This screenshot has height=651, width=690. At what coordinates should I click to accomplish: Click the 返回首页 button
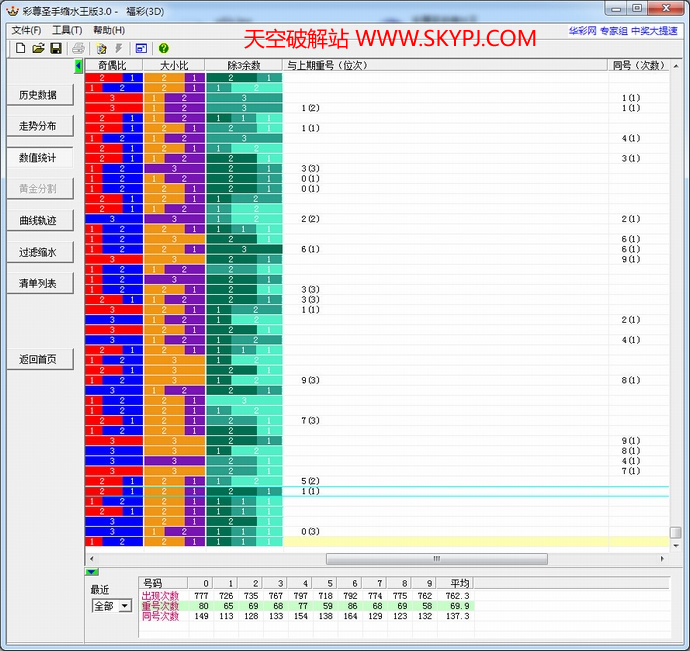pyautogui.click(x=38, y=359)
